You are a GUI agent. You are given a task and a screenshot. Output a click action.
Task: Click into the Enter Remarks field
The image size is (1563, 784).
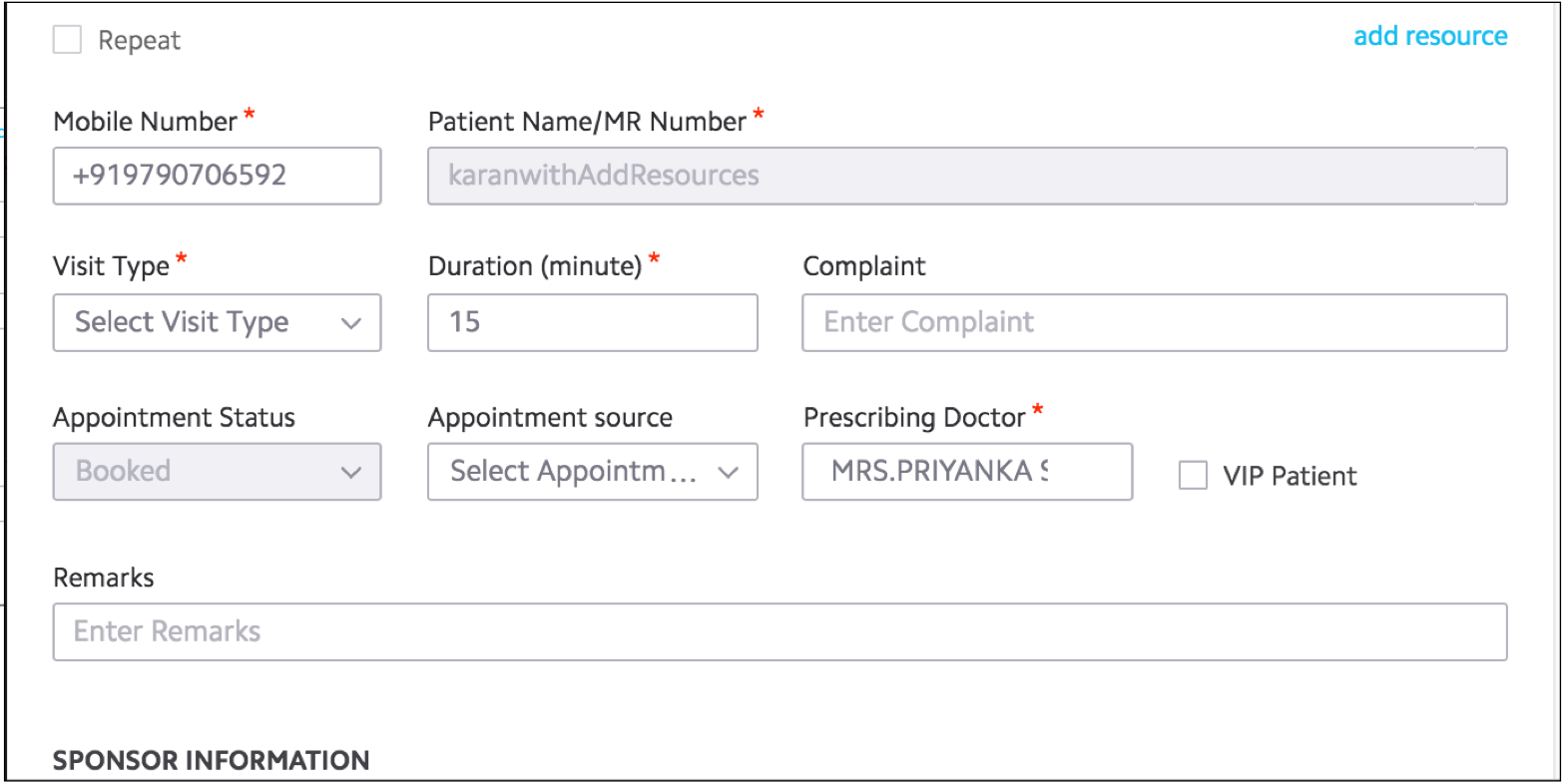(x=779, y=631)
